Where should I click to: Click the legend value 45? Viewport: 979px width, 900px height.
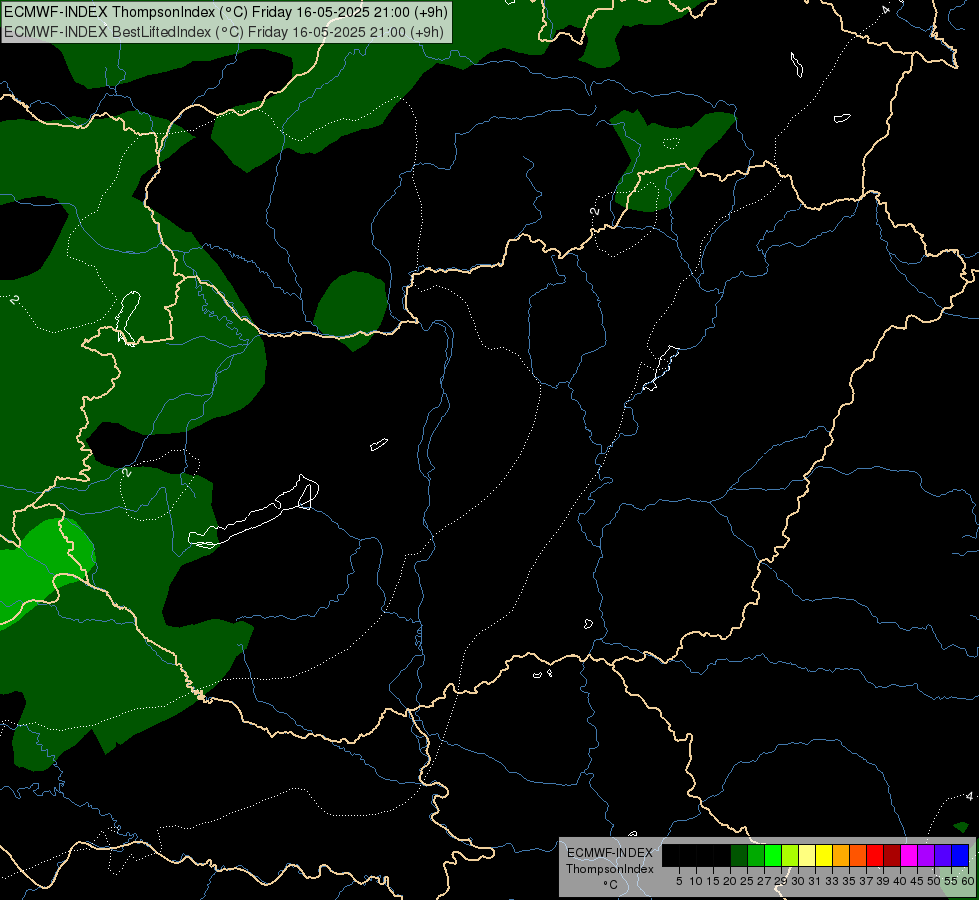coord(917,881)
